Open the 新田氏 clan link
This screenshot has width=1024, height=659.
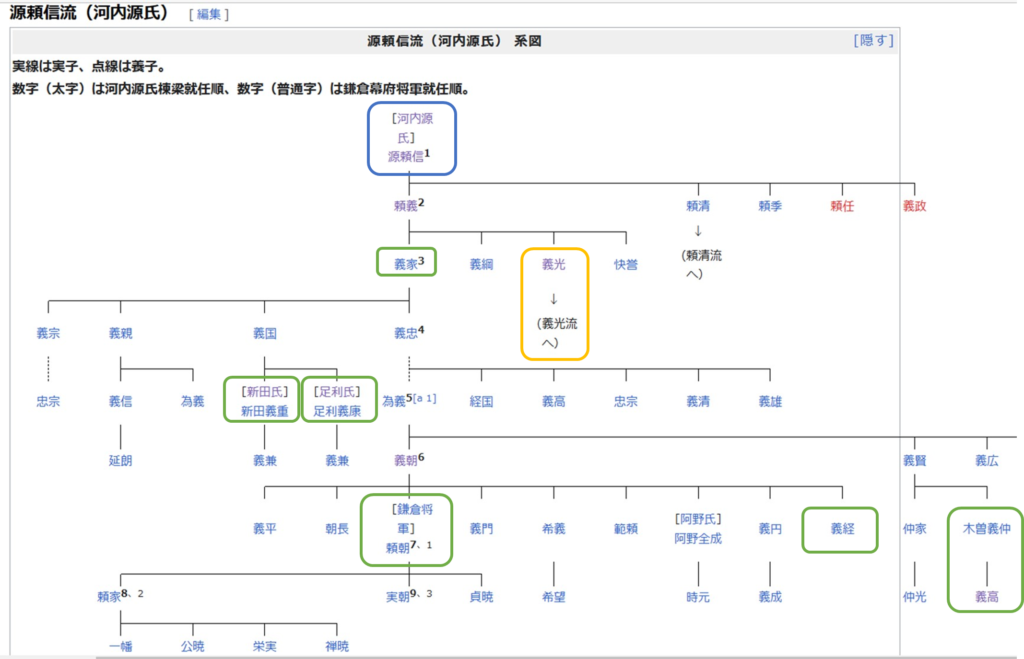pyautogui.click(x=264, y=392)
